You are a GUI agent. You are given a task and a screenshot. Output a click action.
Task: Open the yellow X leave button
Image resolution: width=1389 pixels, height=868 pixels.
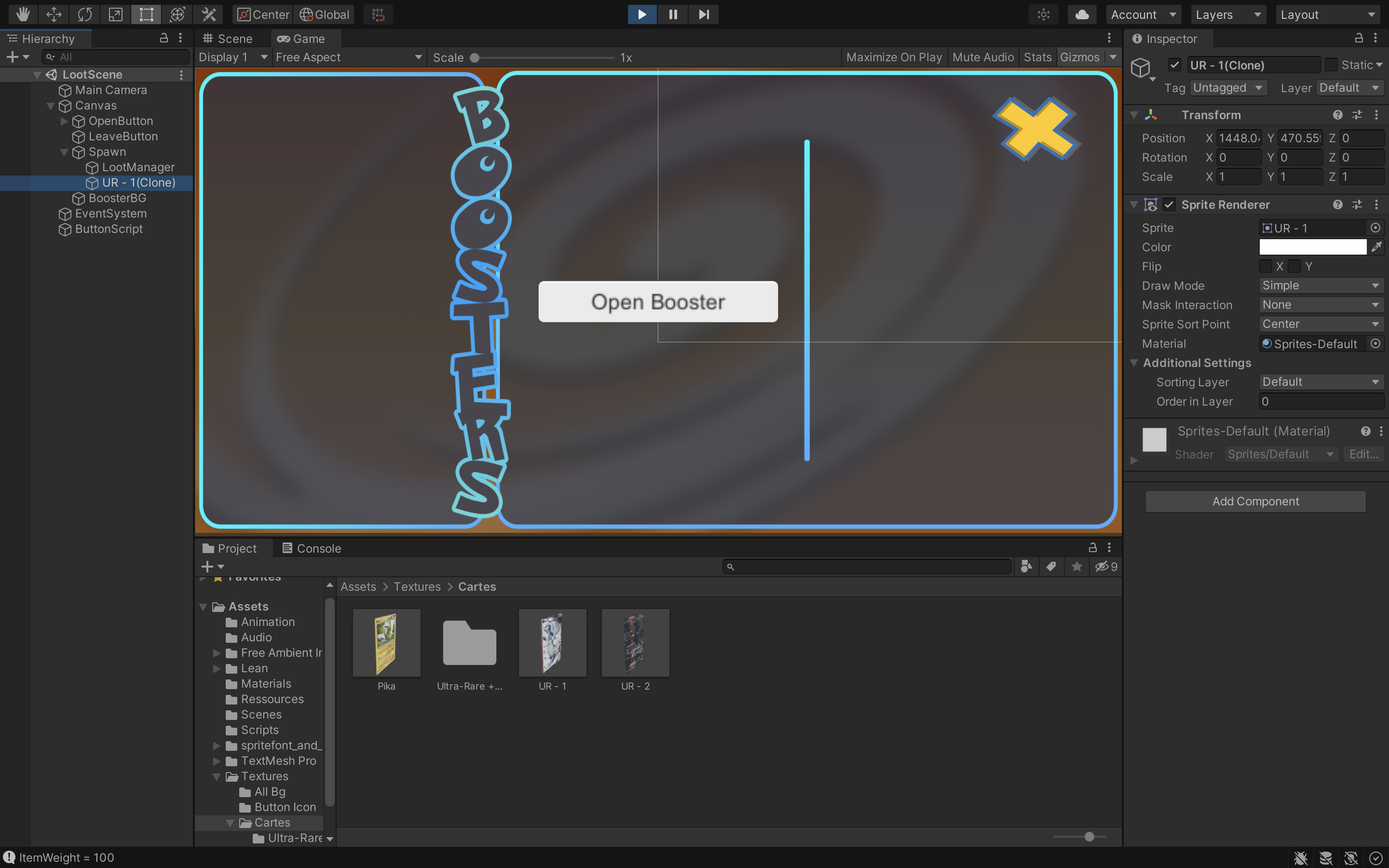pyautogui.click(x=1036, y=129)
